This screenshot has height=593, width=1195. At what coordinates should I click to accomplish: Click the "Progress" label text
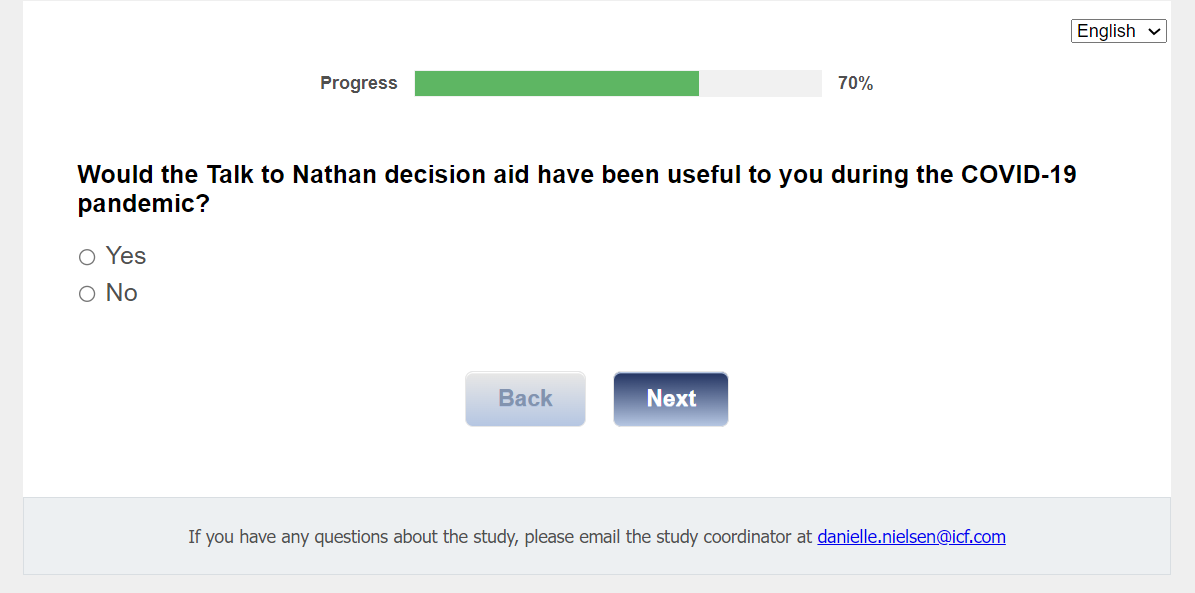coord(358,84)
